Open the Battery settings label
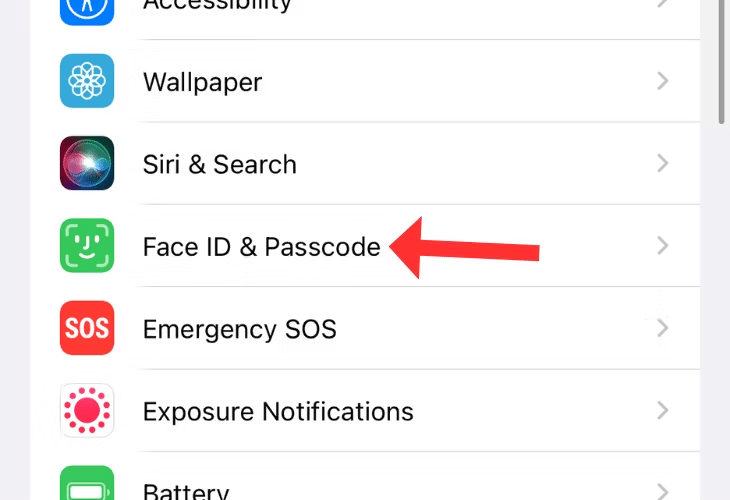 (186, 491)
